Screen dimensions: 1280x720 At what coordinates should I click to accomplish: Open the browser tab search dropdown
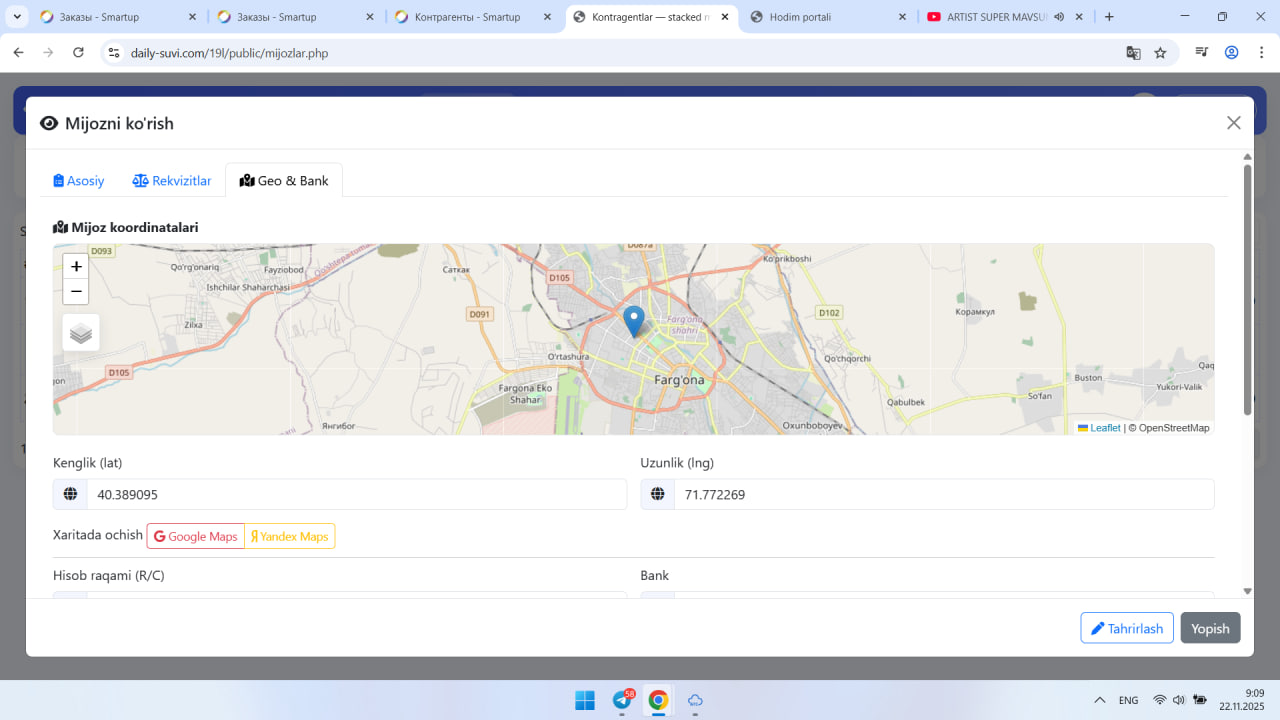tap(17, 17)
